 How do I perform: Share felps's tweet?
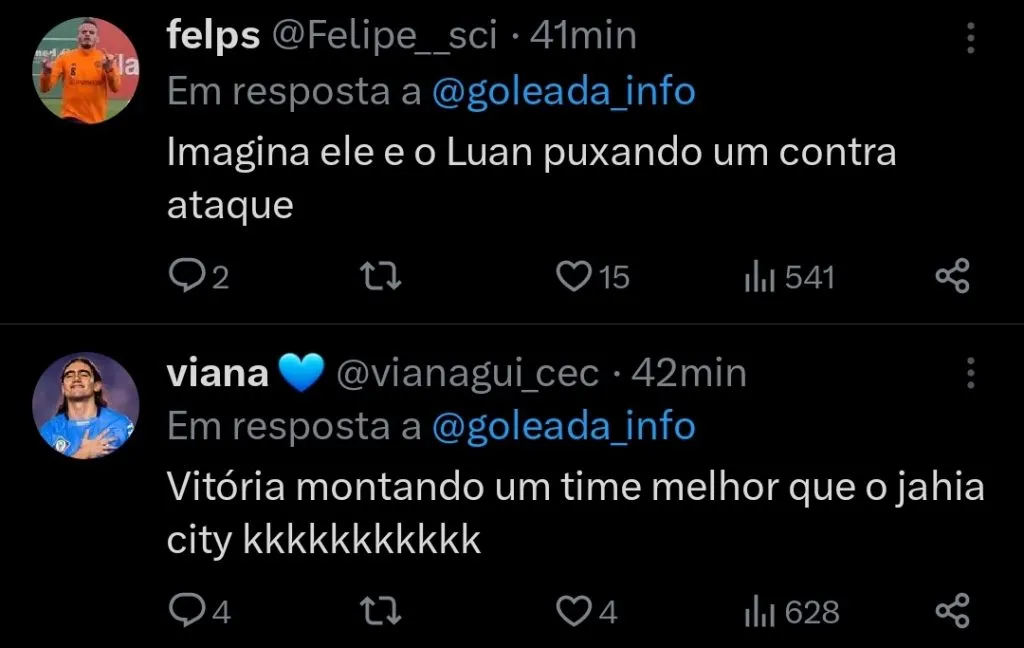point(952,277)
